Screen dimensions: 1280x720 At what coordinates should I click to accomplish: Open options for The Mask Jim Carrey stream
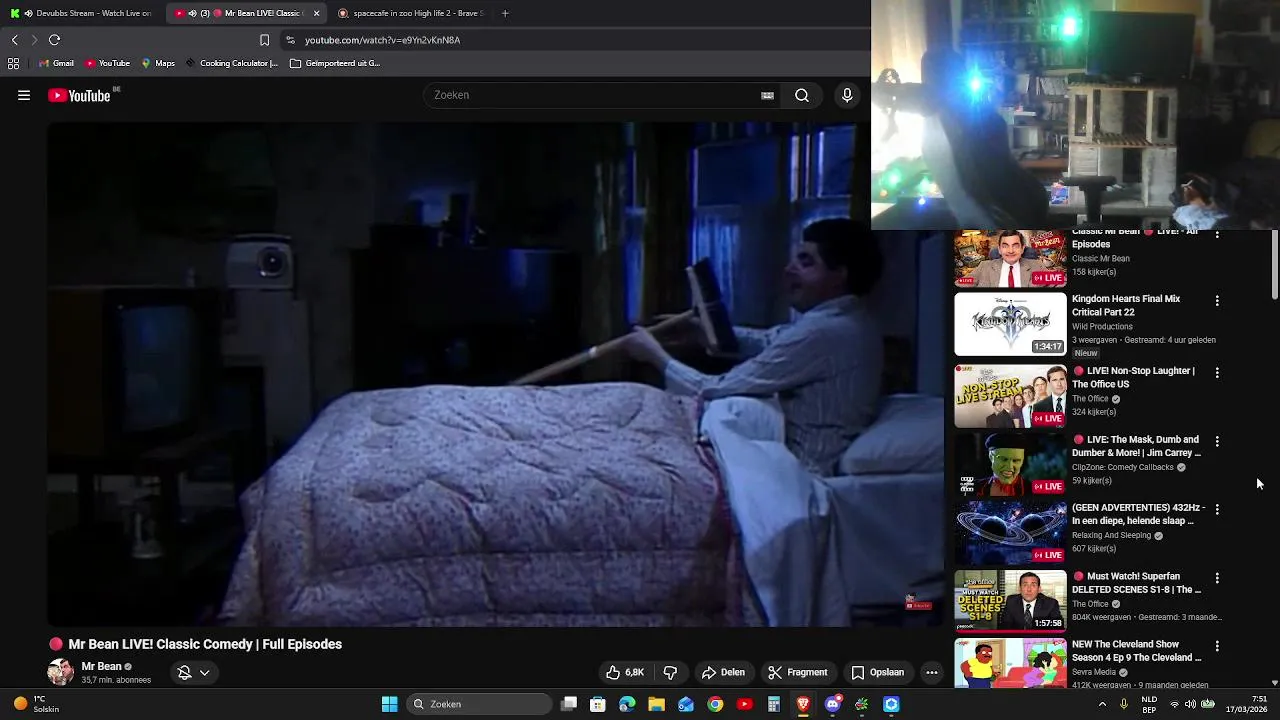(1217, 441)
